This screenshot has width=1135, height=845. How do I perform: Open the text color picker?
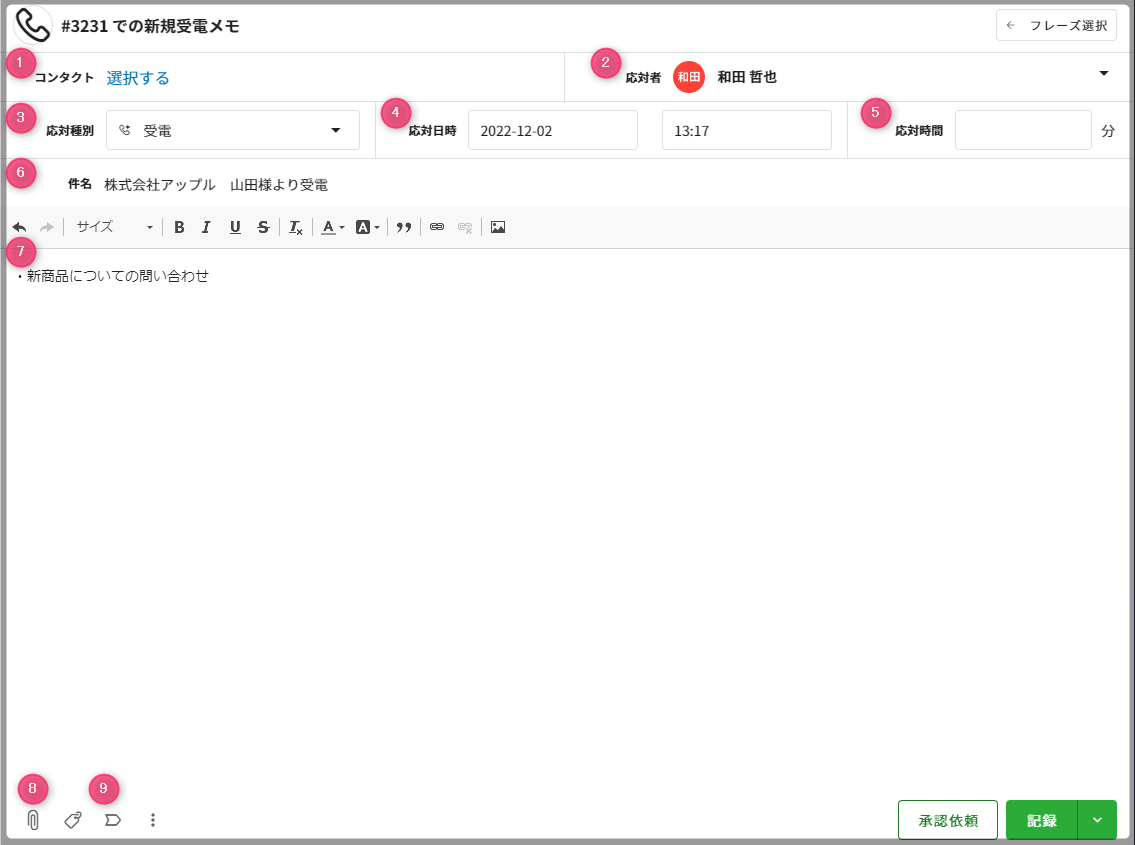332,227
